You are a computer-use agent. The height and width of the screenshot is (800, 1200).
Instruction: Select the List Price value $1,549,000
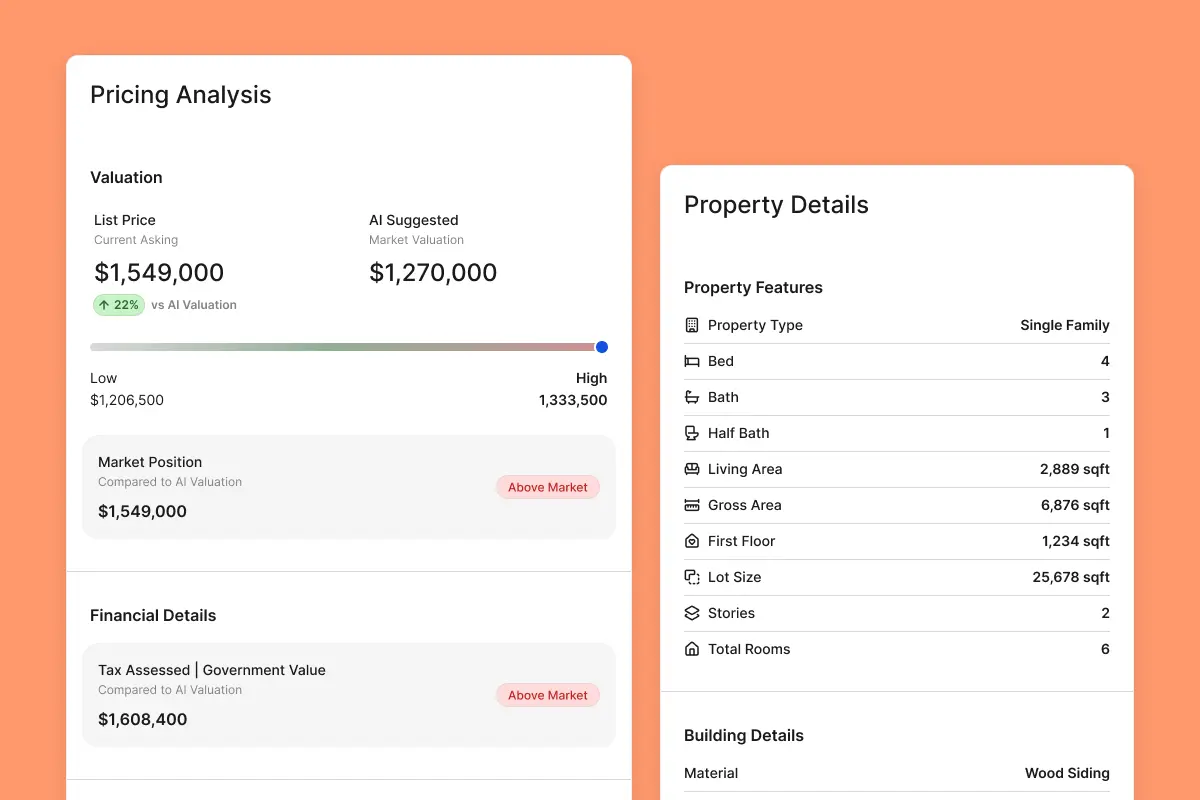(158, 272)
